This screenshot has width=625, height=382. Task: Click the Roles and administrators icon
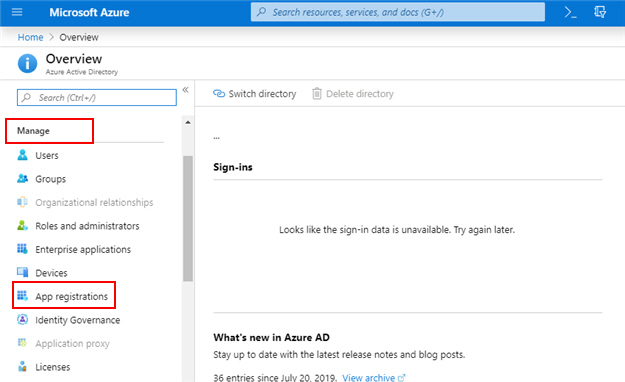23,225
